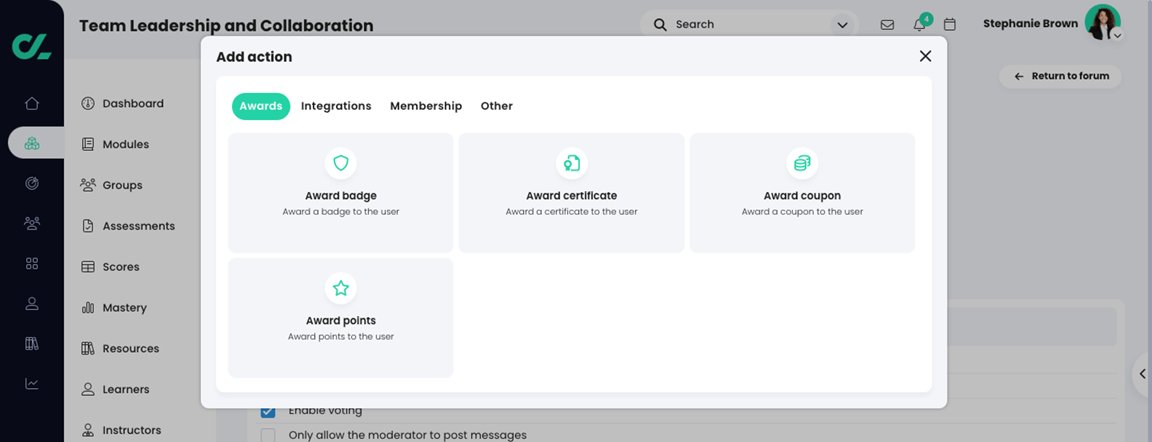Open the Assessments page link

(138, 226)
